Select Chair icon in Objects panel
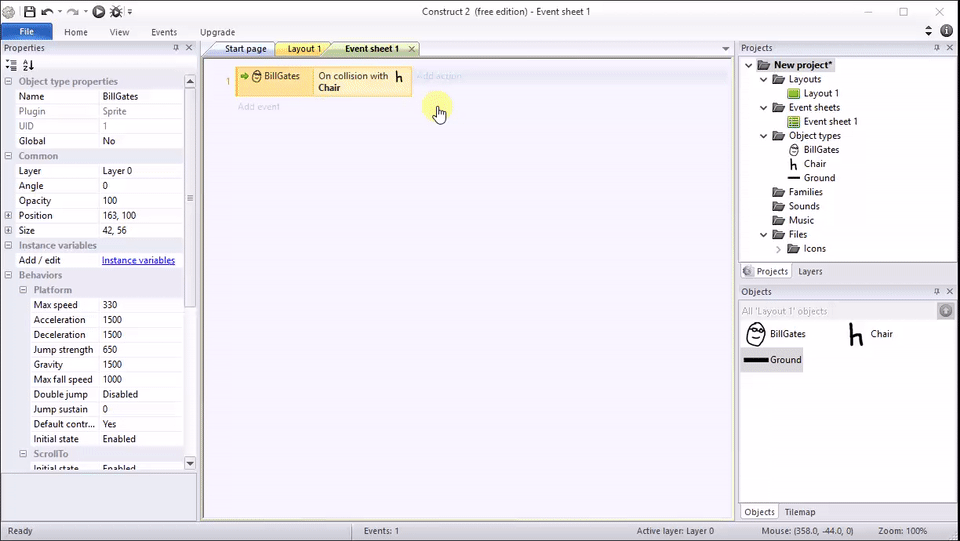The width and height of the screenshot is (960, 541). tap(855, 334)
